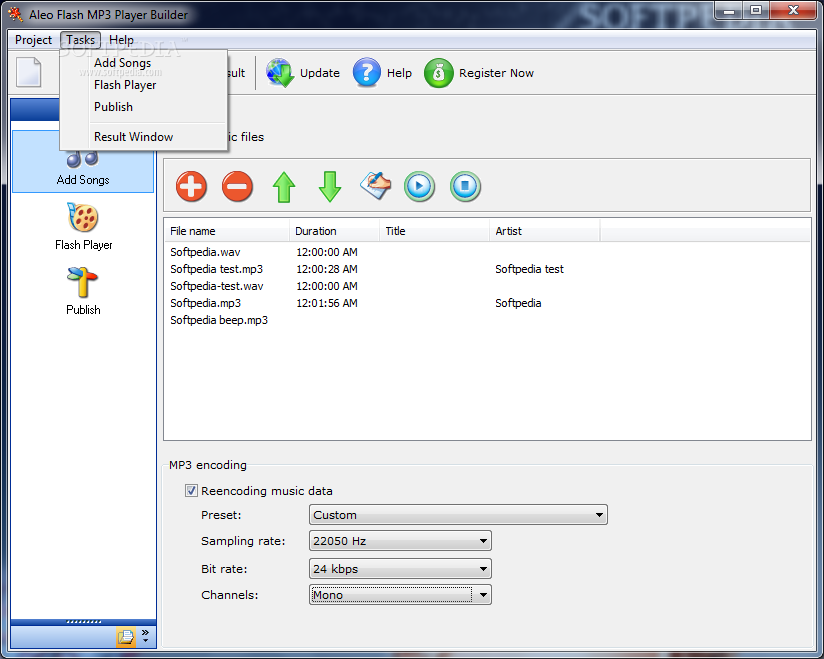Toggle the Reencoding music data checkbox

point(191,491)
